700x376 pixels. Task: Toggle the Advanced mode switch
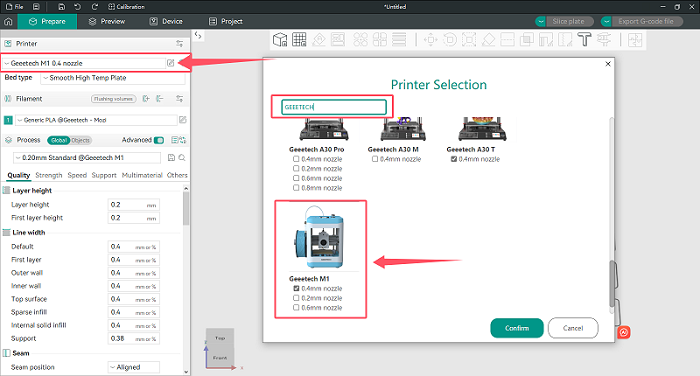click(x=159, y=140)
